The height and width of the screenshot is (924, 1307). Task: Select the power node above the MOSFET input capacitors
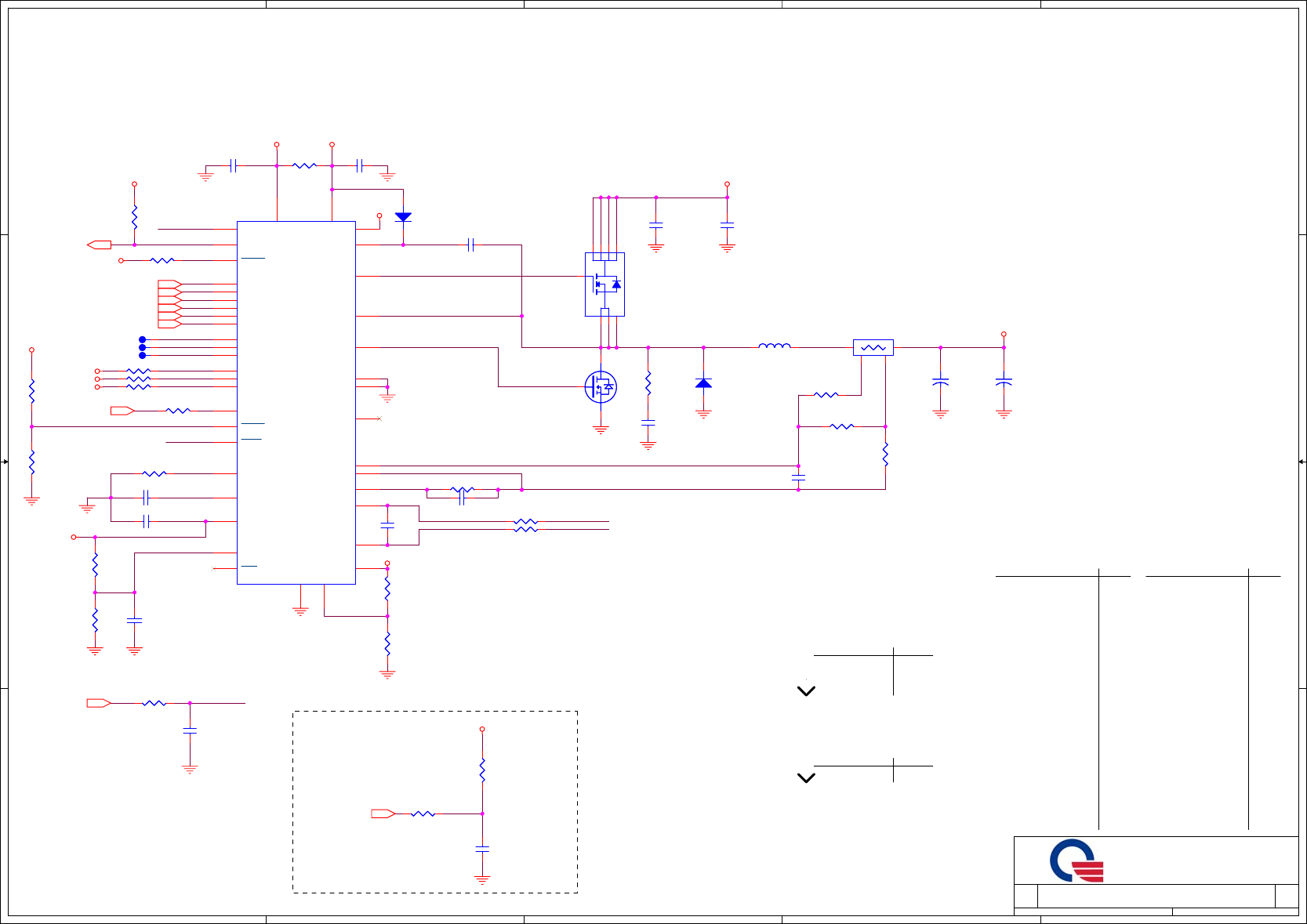click(x=727, y=184)
